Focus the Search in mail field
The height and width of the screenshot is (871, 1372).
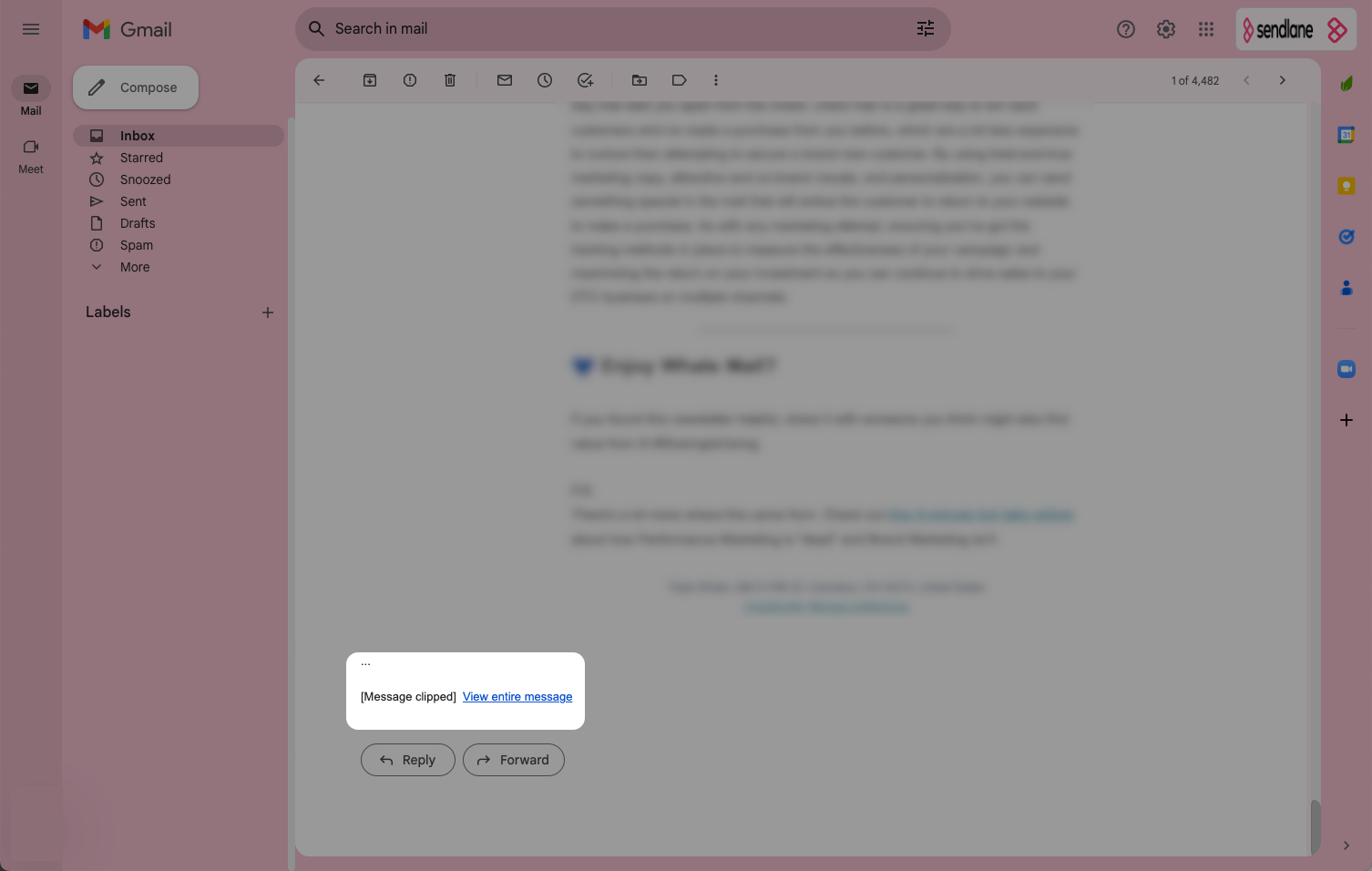click(623, 29)
